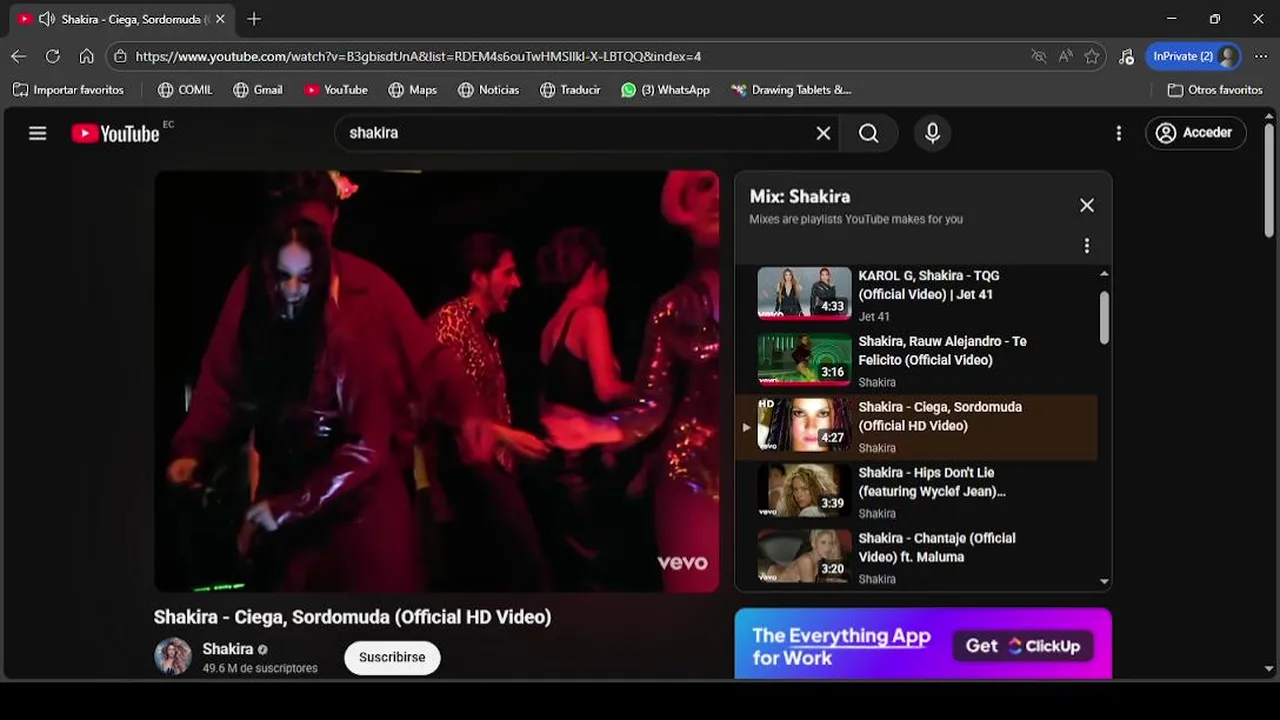The width and height of the screenshot is (1280, 720).
Task: Click the video player area
Action: [x=436, y=381]
